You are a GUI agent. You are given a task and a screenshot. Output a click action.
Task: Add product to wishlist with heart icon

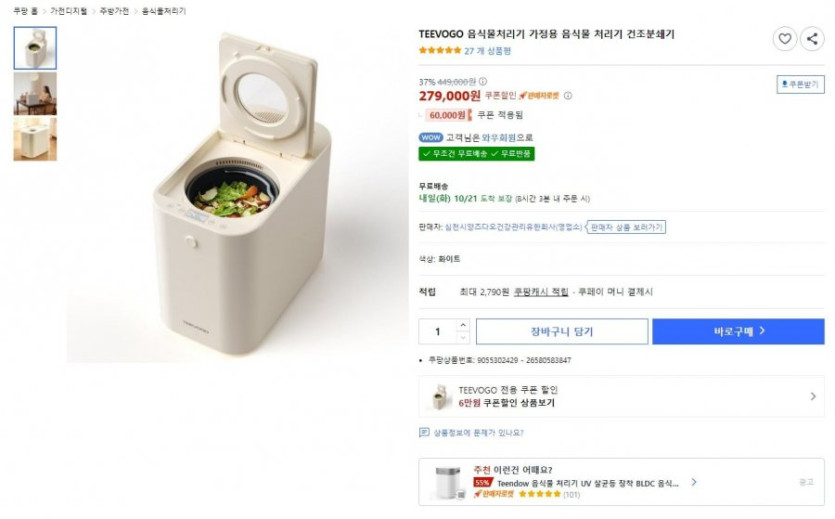coord(785,39)
